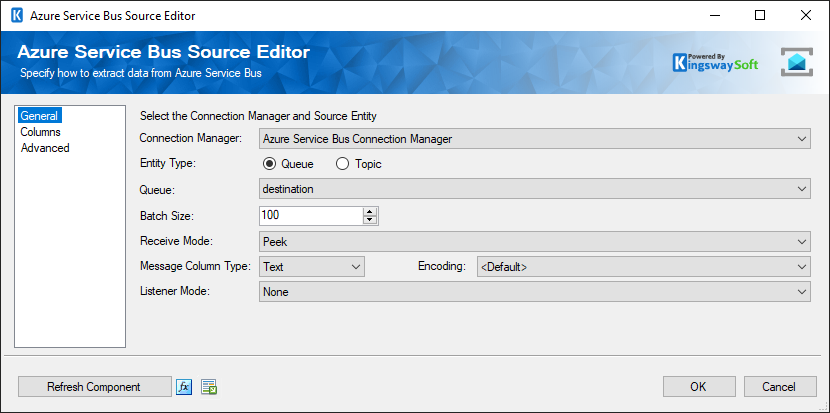Close the editor window
The width and height of the screenshot is (830, 413).
(x=806, y=16)
